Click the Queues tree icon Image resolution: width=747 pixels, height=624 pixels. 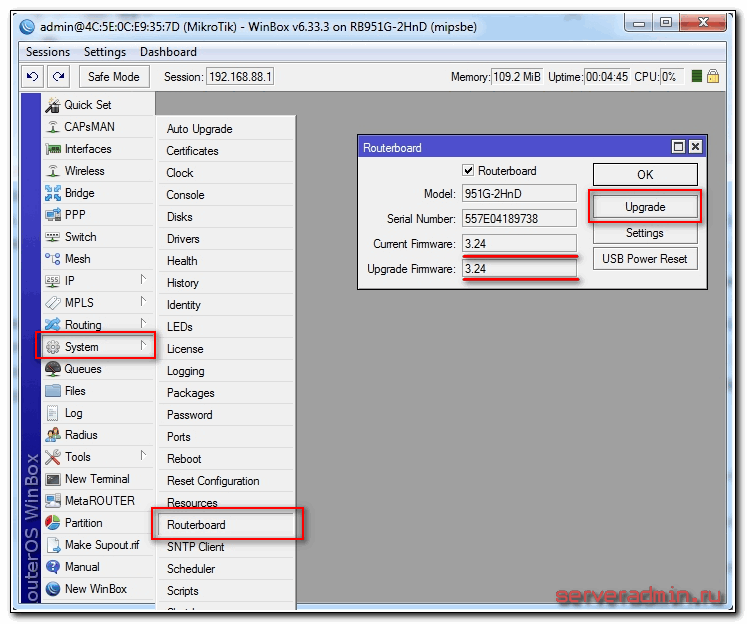click(53, 369)
